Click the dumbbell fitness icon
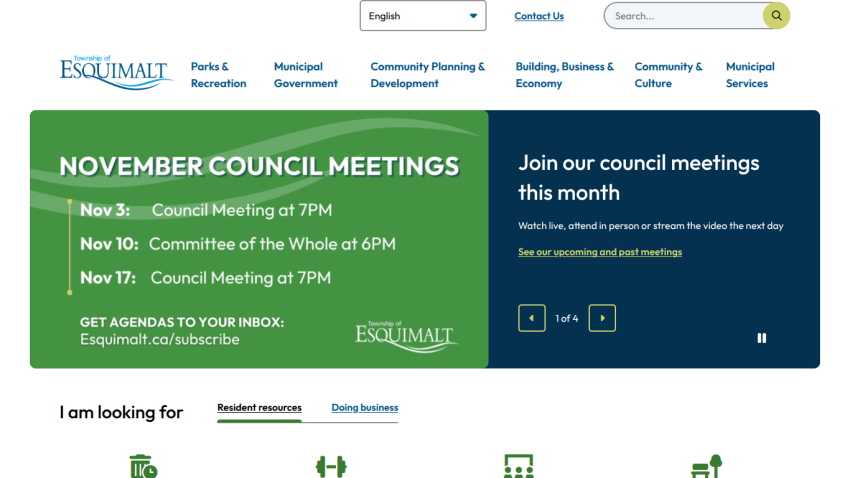Viewport: 850px width, 478px height. (331, 467)
